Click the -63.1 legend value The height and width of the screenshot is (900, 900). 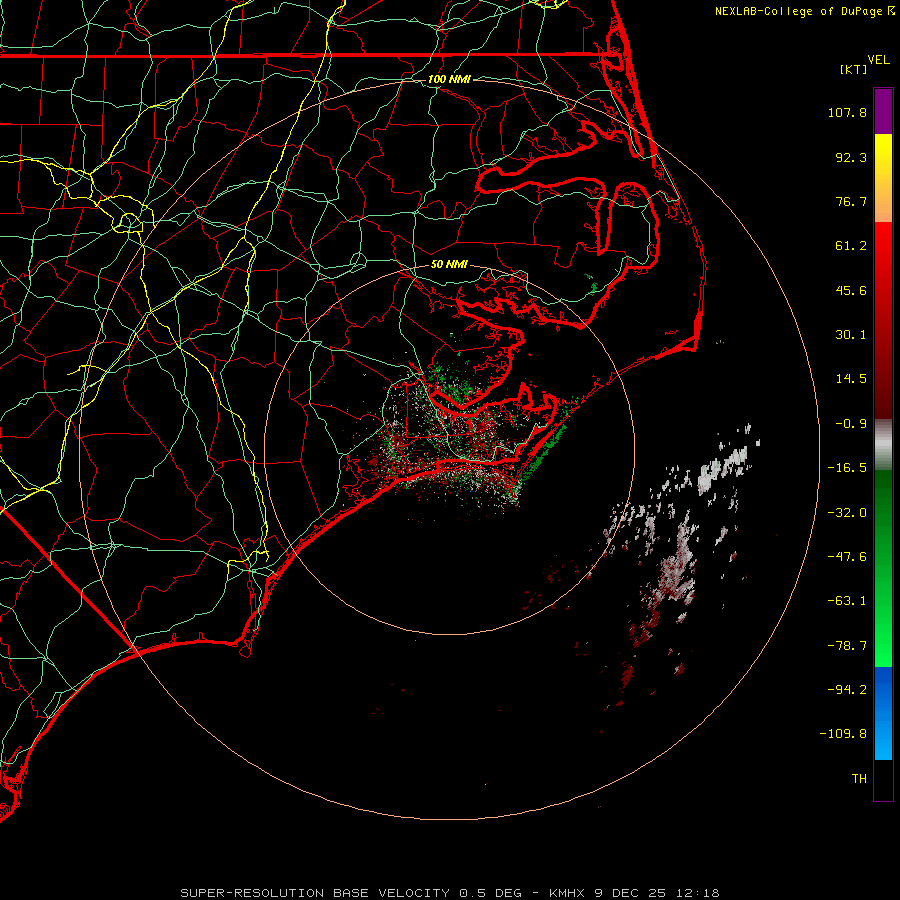tap(847, 601)
